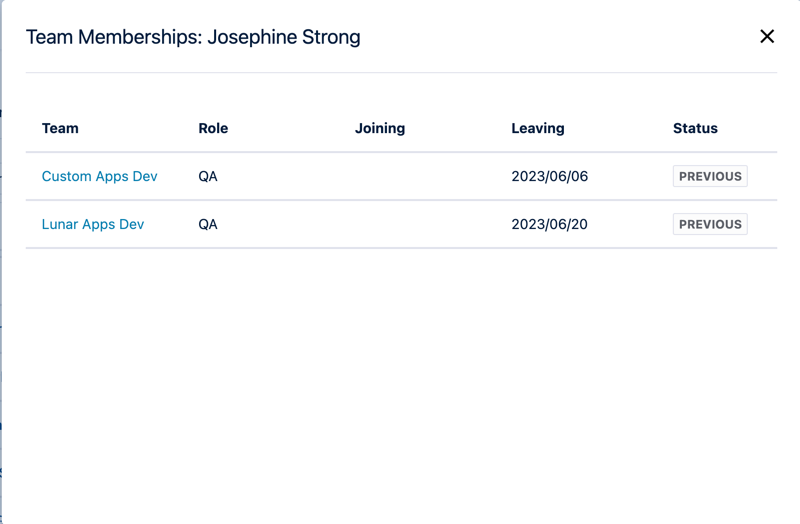Screen dimensions: 800x524
Task: Click blank dialog area below the table
Action: (400, 380)
